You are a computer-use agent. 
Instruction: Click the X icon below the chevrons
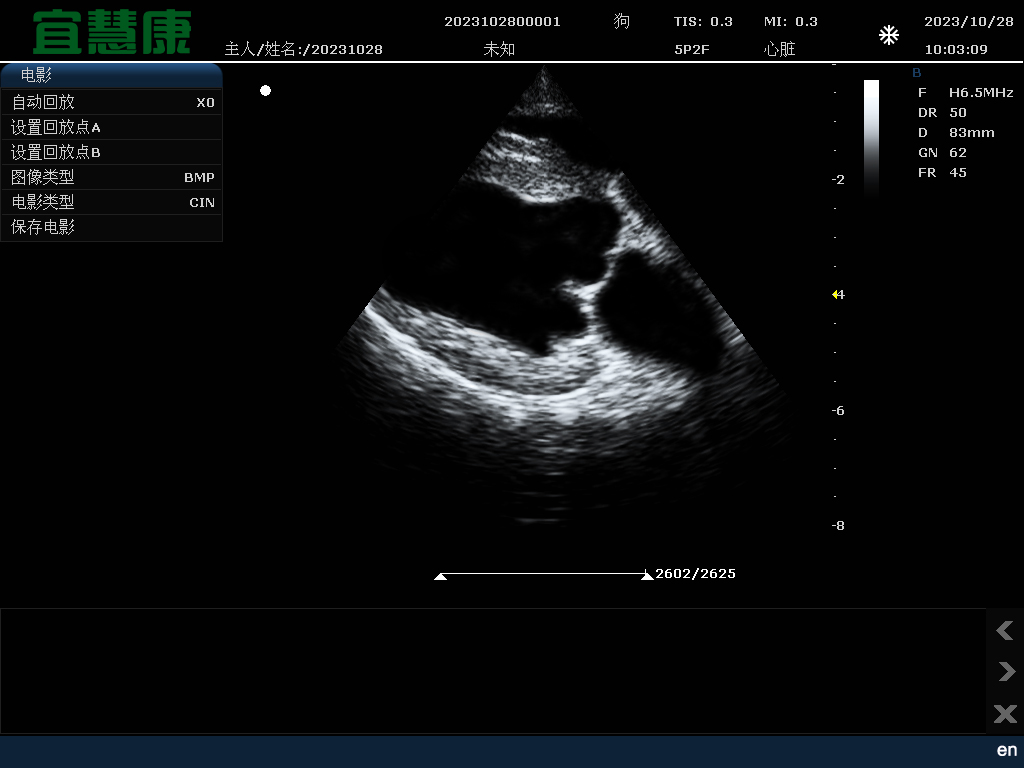[1005, 713]
